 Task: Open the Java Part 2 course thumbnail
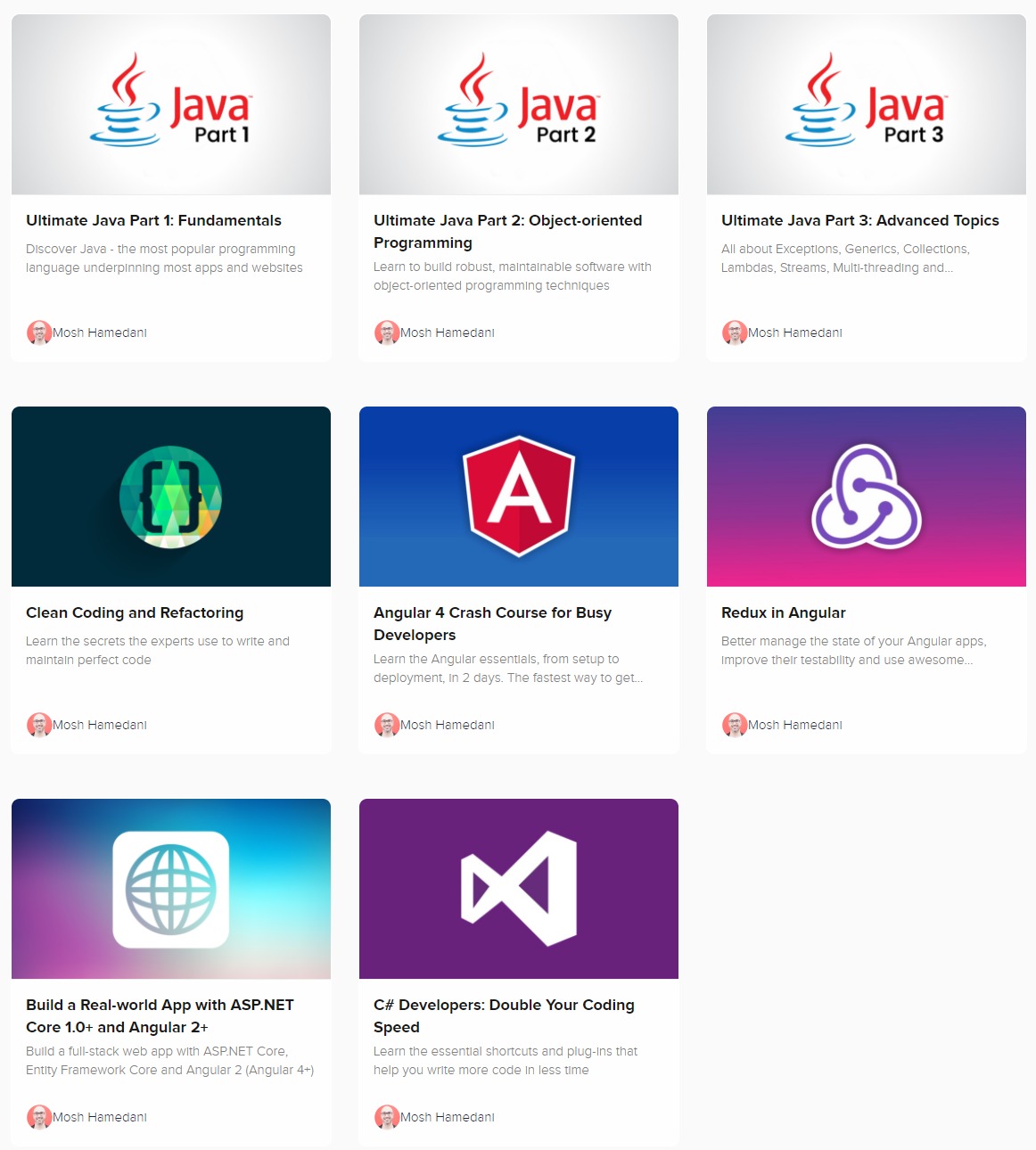(519, 104)
